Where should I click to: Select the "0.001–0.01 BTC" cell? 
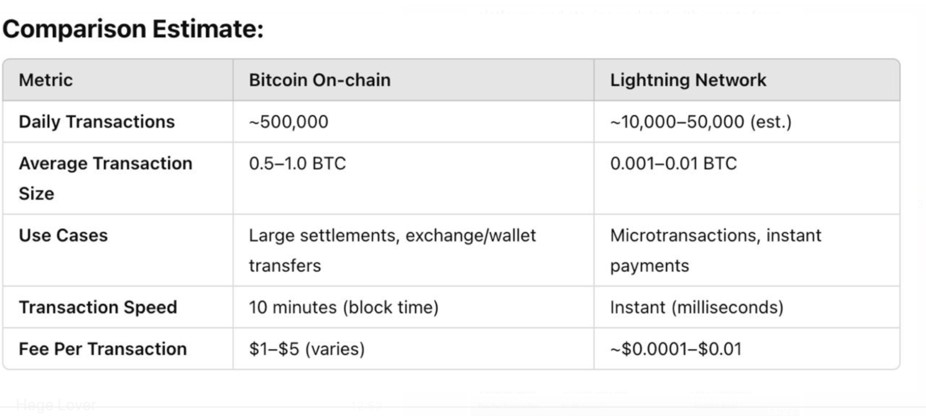tap(673, 163)
